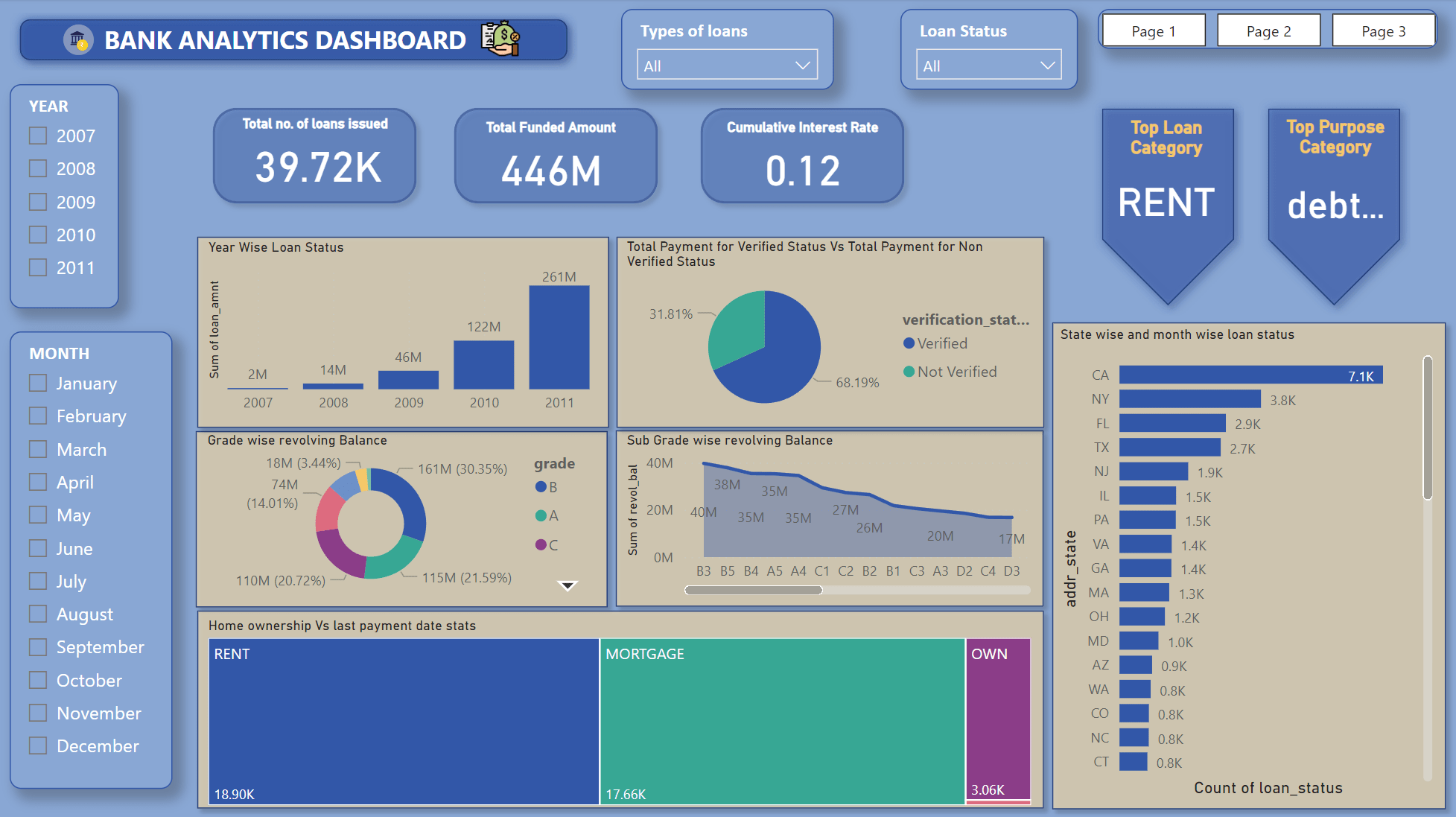Viewport: 1456px width, 817px height.
Task: Click the Page 1 button
Action: (x=1153, y=31)
